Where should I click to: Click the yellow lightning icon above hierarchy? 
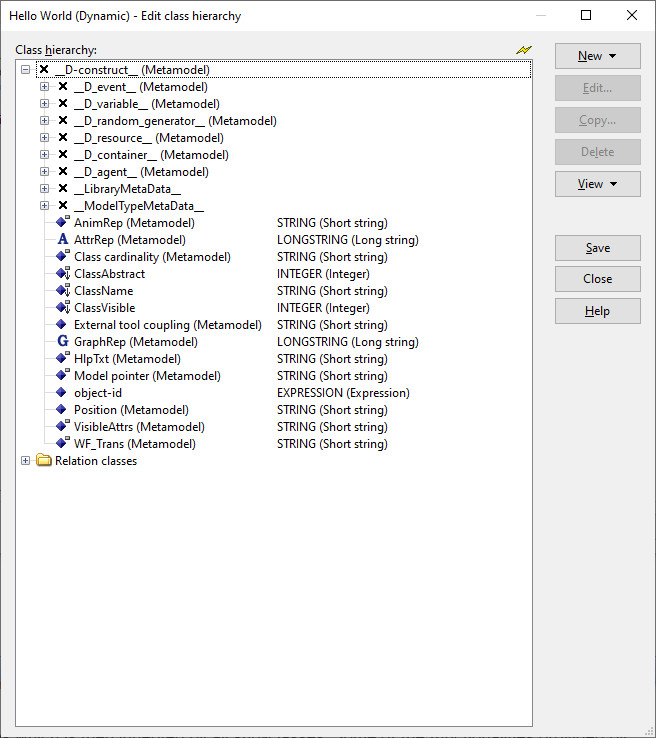[x=524, y=49]
